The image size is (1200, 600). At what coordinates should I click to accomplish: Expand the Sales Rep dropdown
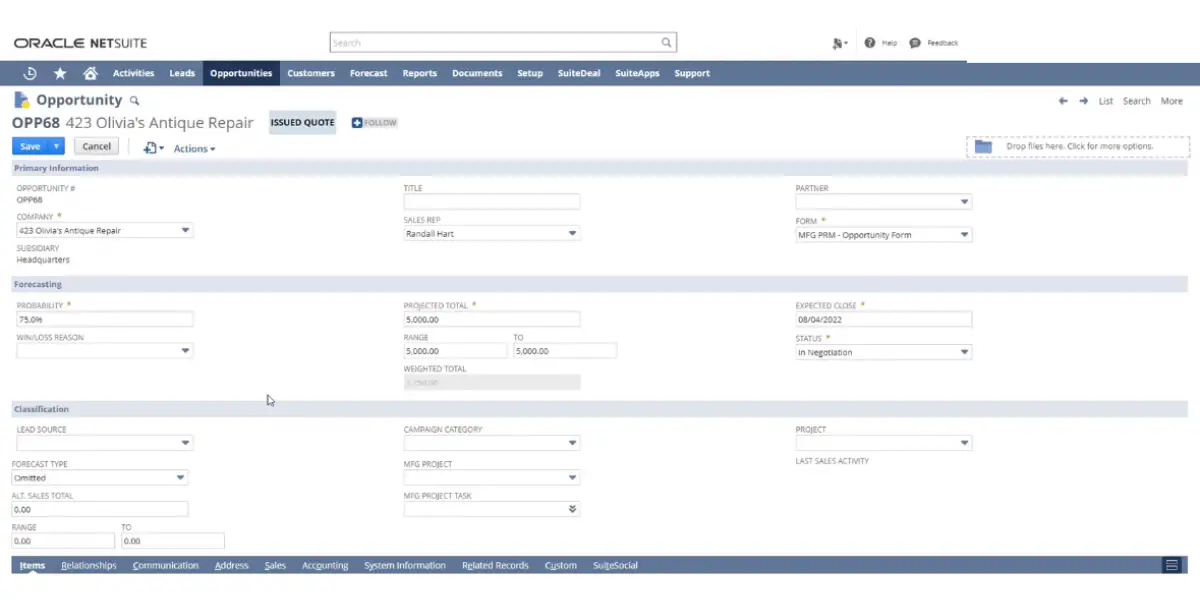coord(572,234)
